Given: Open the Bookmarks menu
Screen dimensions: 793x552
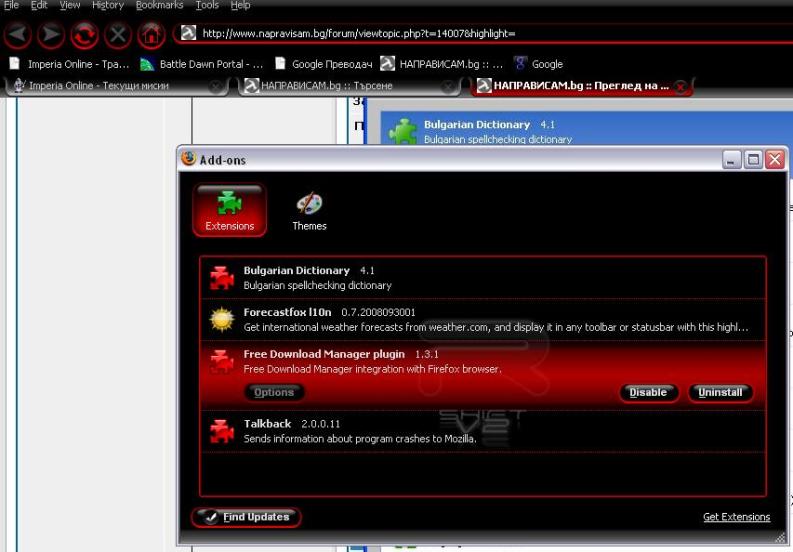Looking at the screenshot, I should pyautogui.click(x=159, y=6).
